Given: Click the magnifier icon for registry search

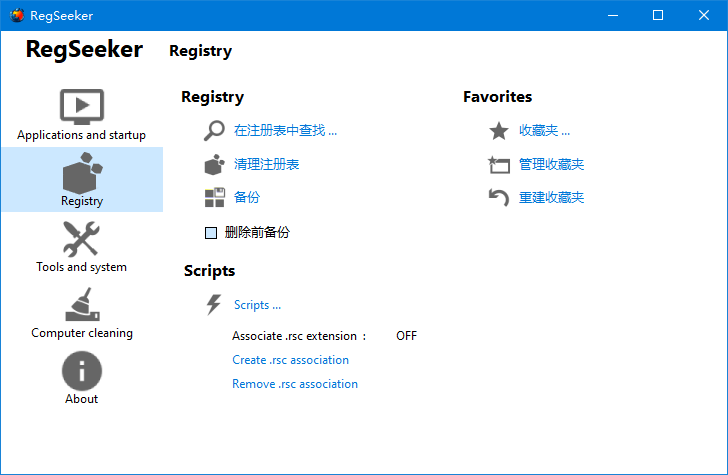Looking at the screenshot, I should (214, 130).
